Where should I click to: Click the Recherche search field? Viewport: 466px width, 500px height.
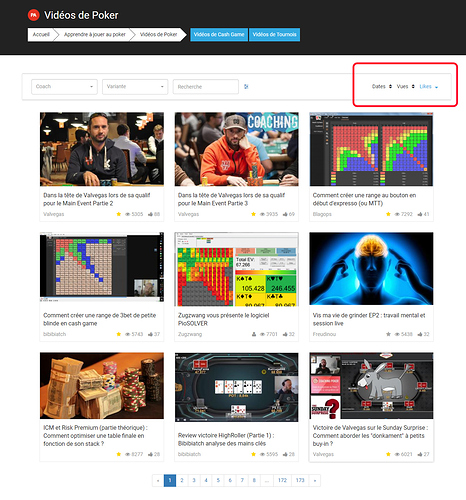coord(206,87)
